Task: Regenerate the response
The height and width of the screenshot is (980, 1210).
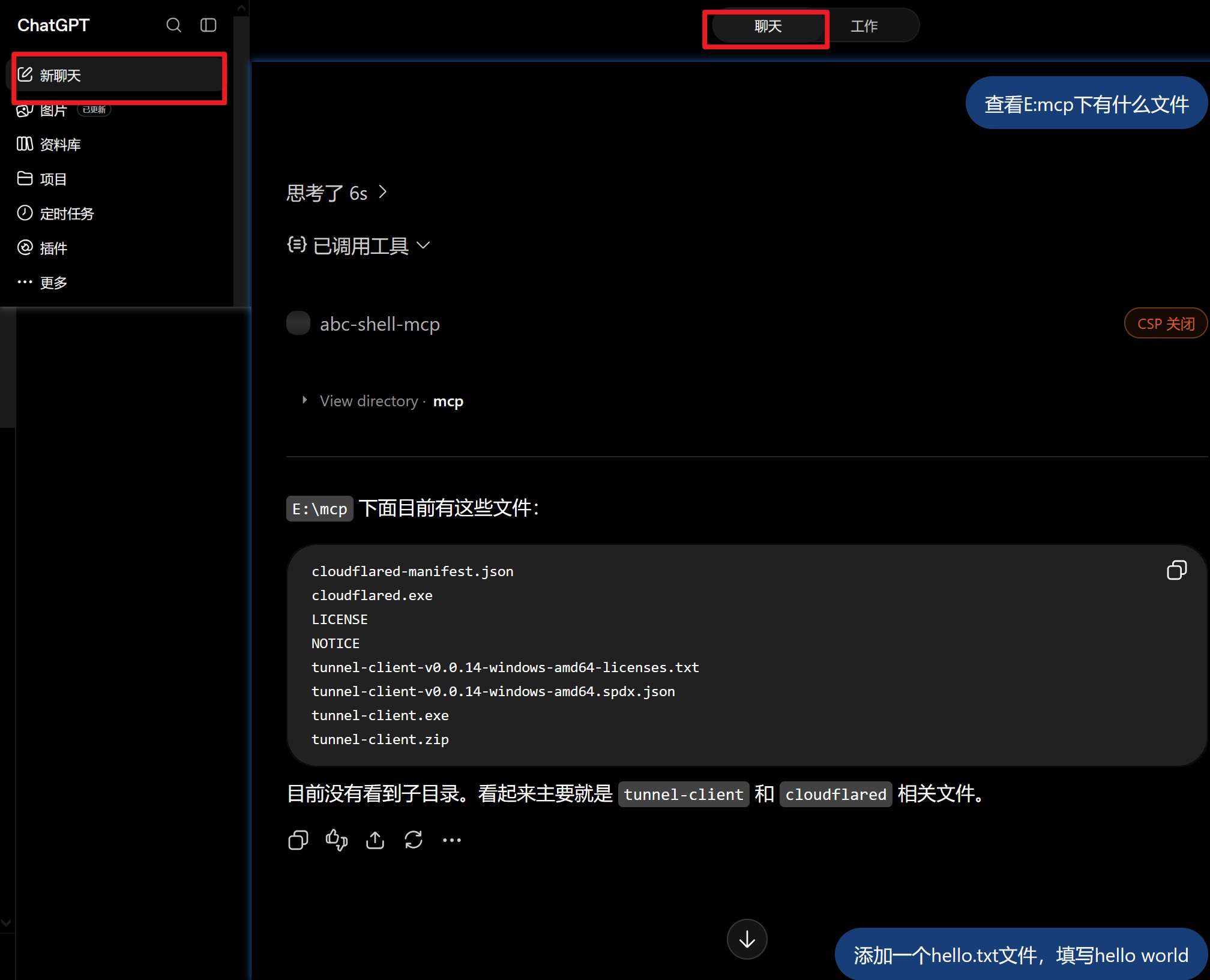Action: pos(414,840)
